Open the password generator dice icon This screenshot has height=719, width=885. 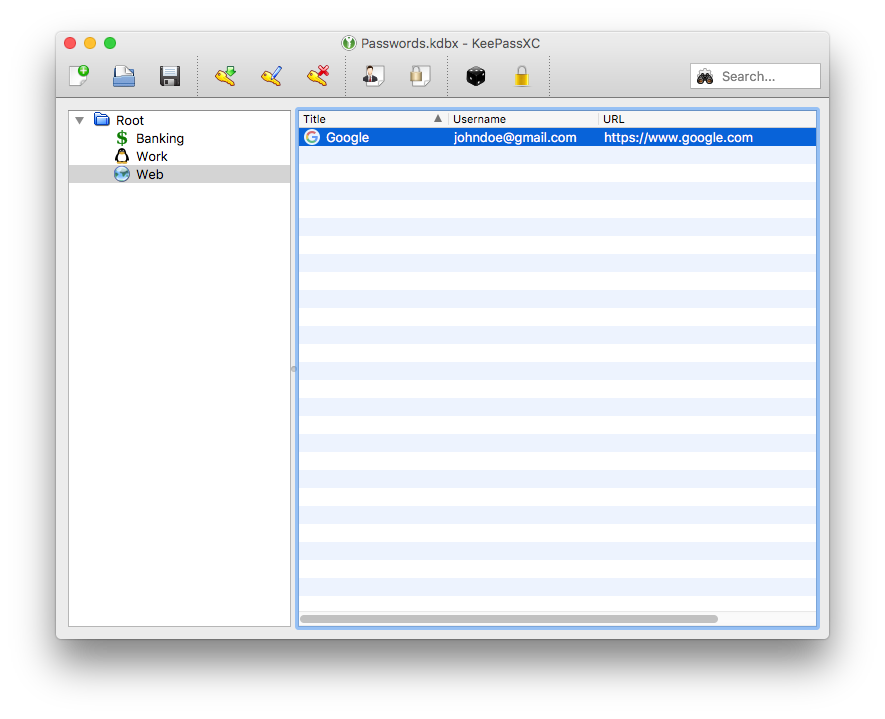click(476, 76)
